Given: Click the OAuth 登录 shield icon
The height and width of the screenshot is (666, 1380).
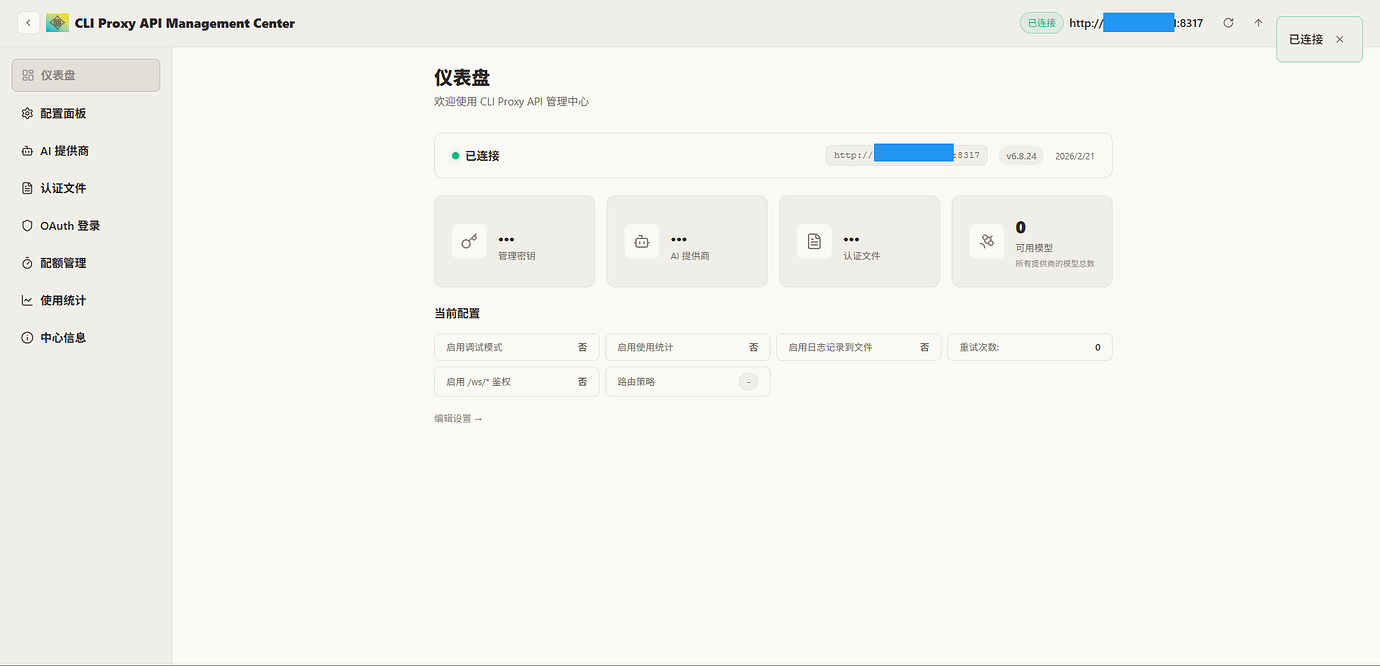Looking at the screenshot, I should [x=28, y=226].
